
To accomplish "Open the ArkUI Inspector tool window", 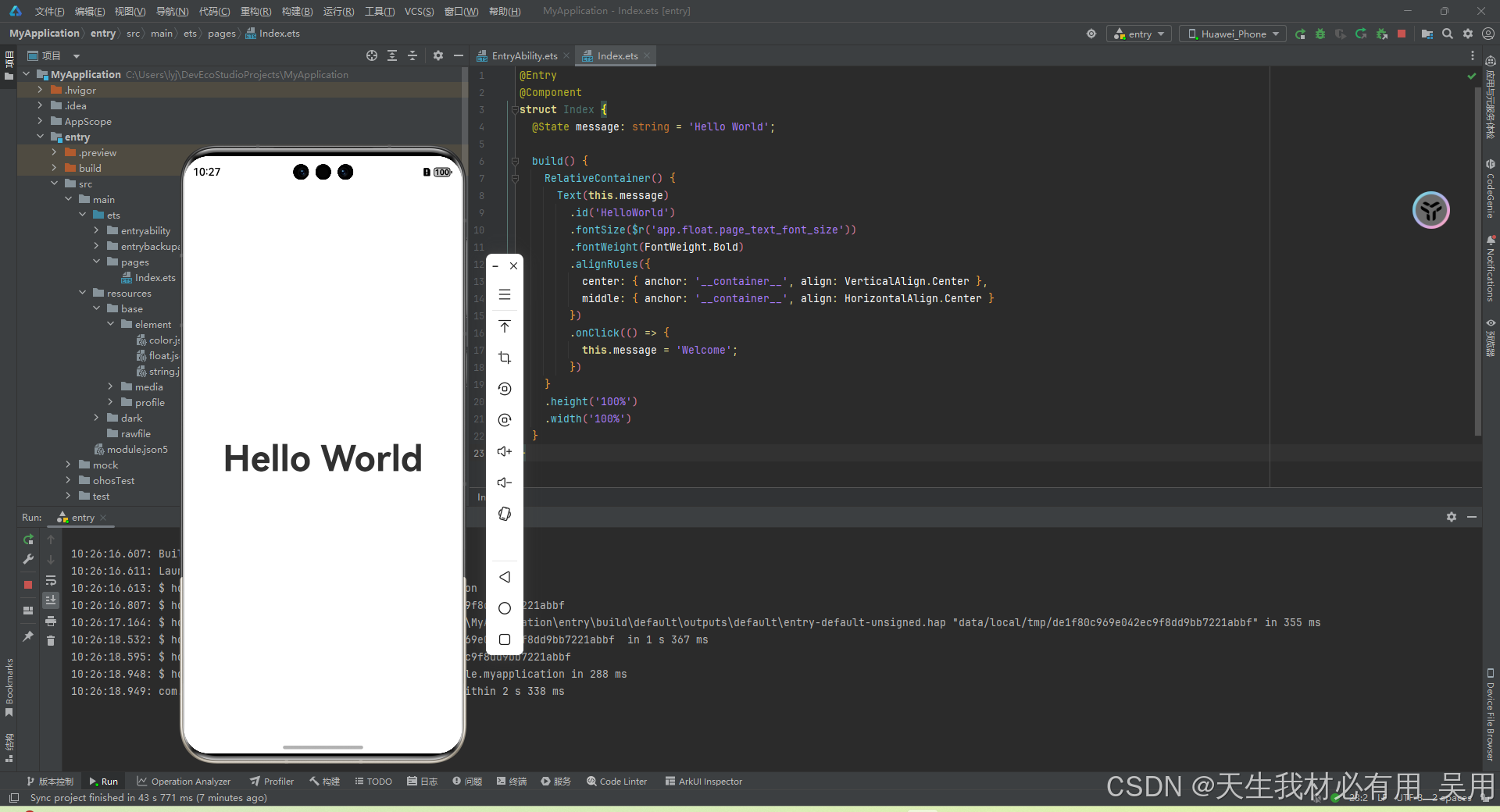I will coord(703,781).
